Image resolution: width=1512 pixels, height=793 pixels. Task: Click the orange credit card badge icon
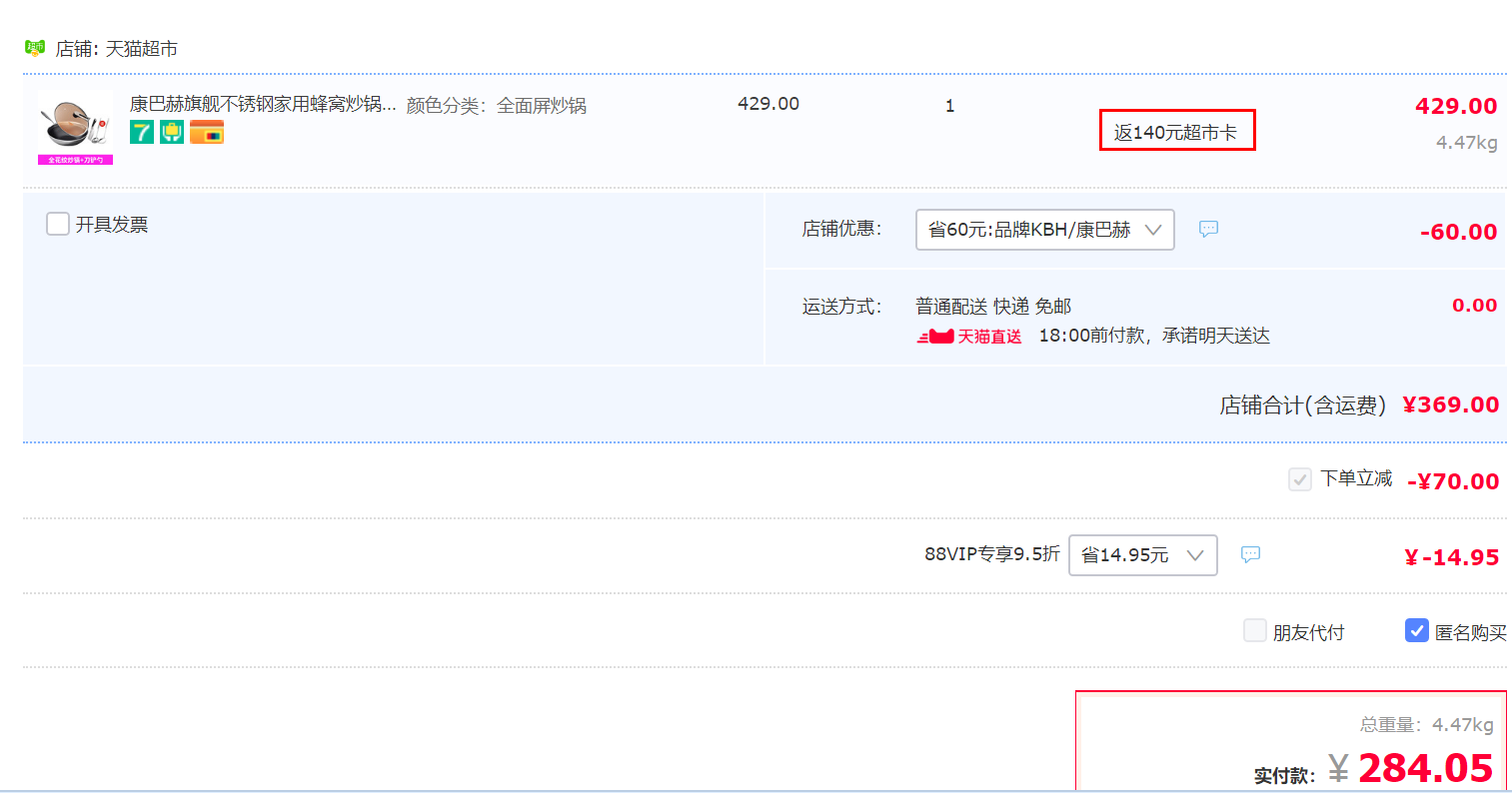pyautogui.click(x=207, y=132)
